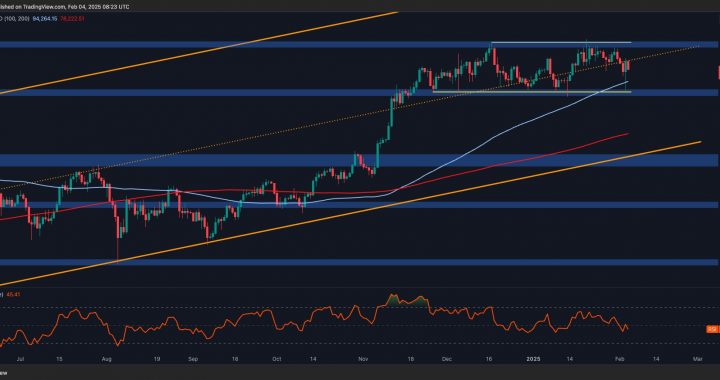Click the 19 date label after Aug

click(x=157, y=359)
